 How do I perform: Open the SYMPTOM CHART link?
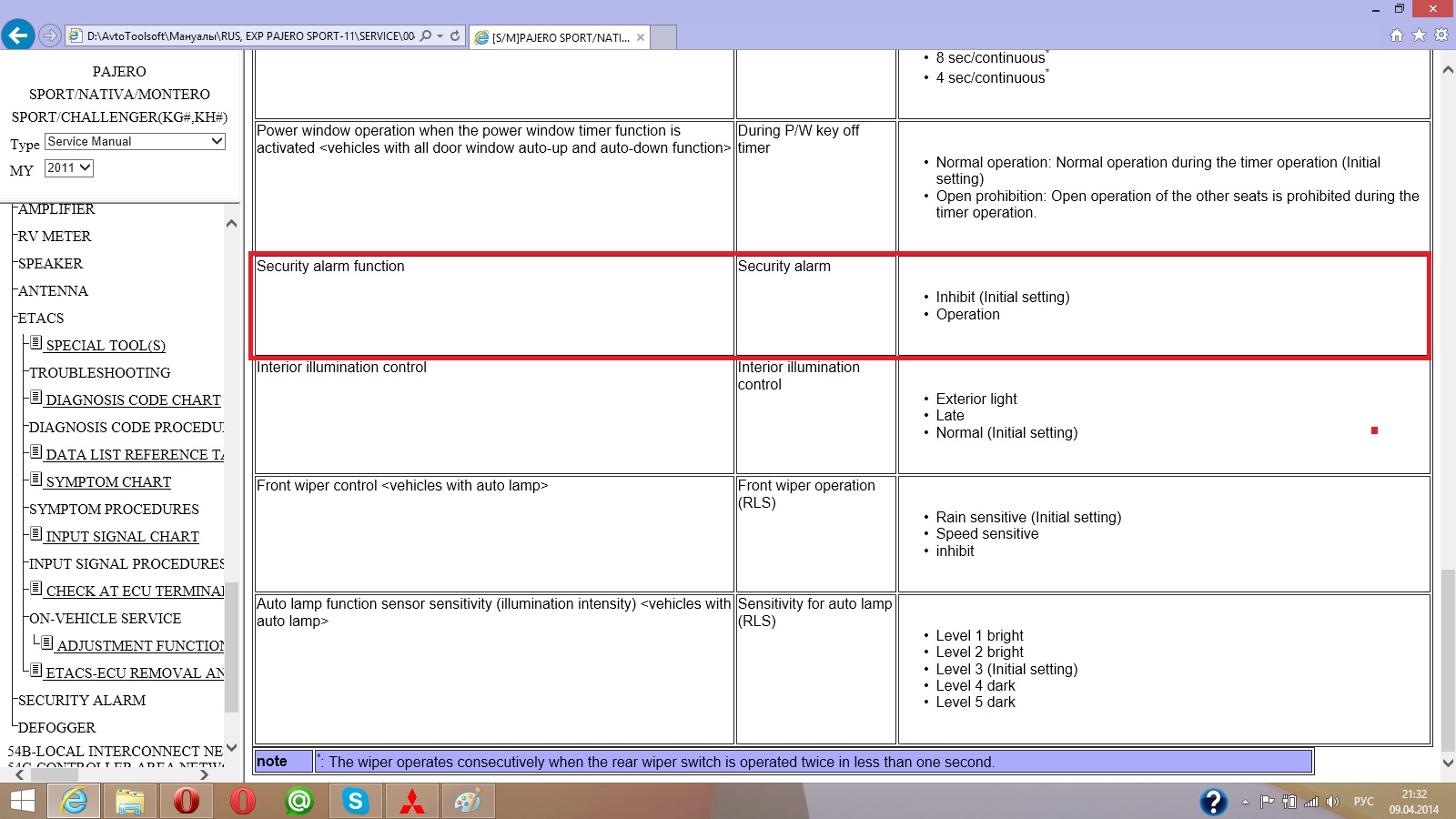108,482
